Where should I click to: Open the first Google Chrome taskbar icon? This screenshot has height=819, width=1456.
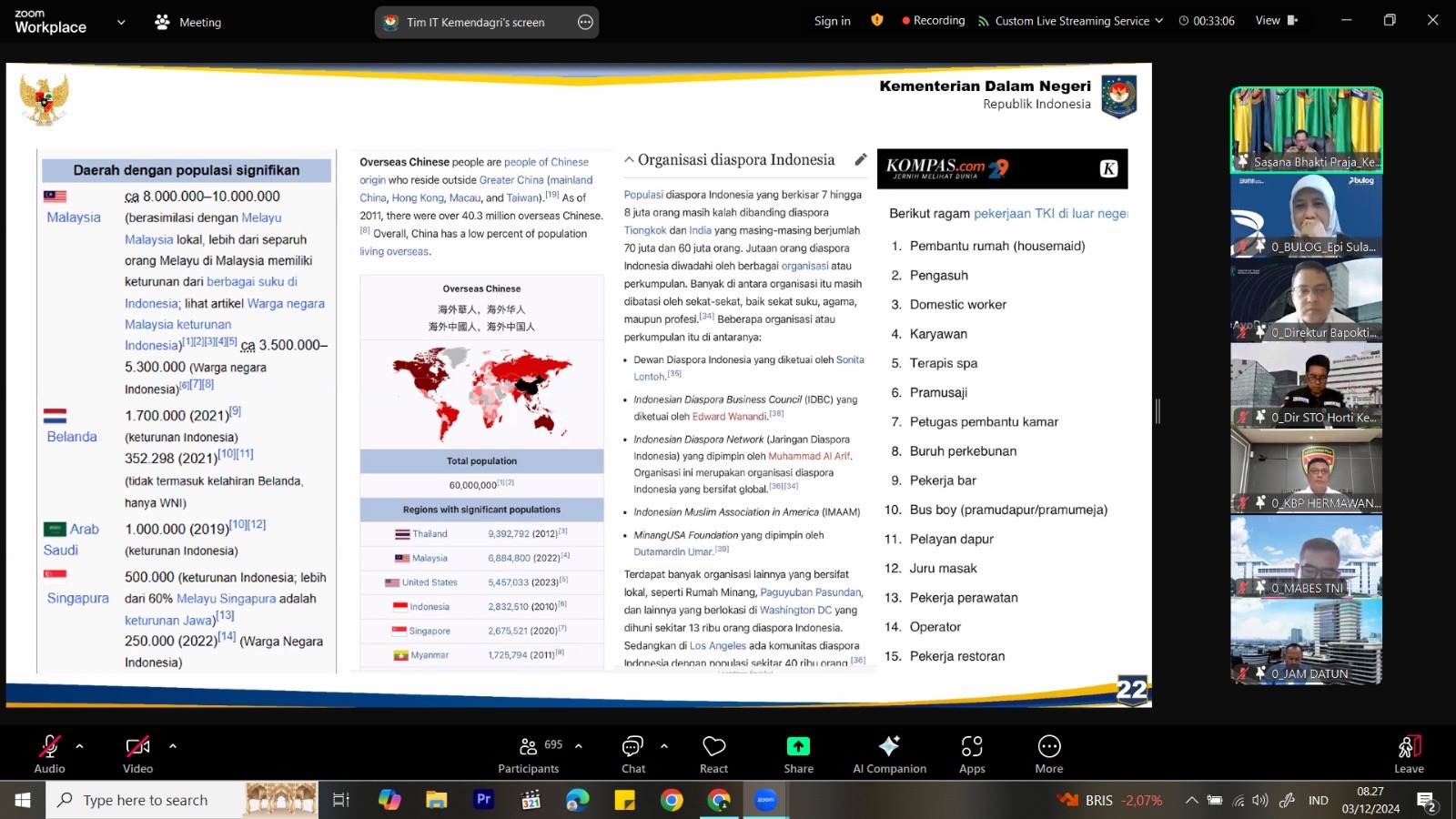tap(672, 800)
